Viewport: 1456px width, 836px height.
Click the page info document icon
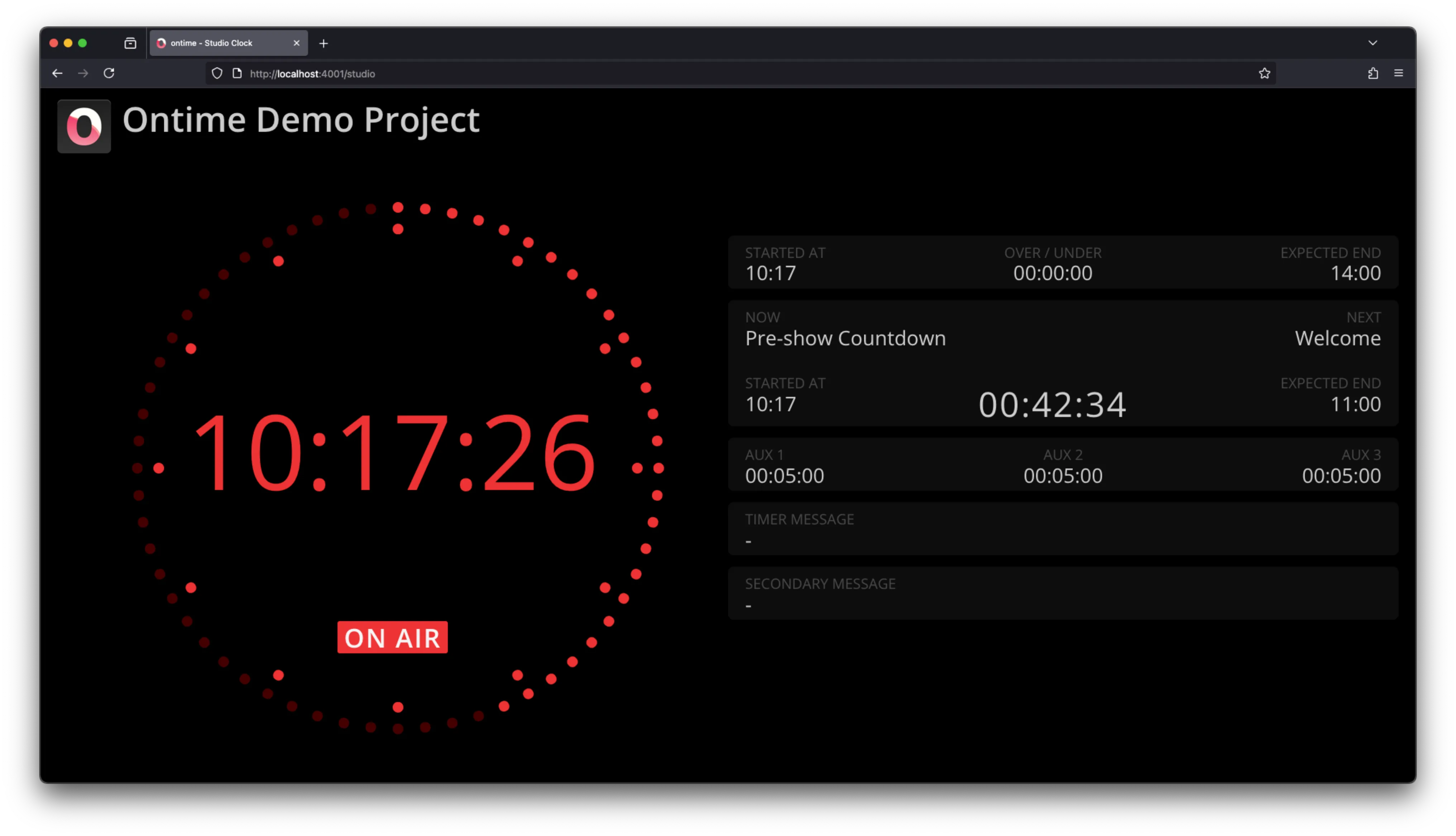coord(237,73)
